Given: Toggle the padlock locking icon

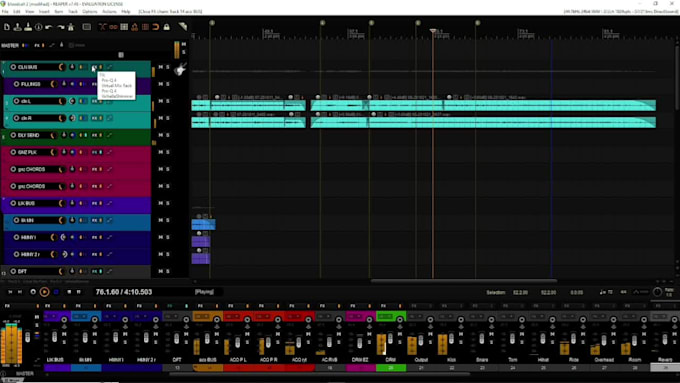Looking at the screenshot, I should (167, 27).
